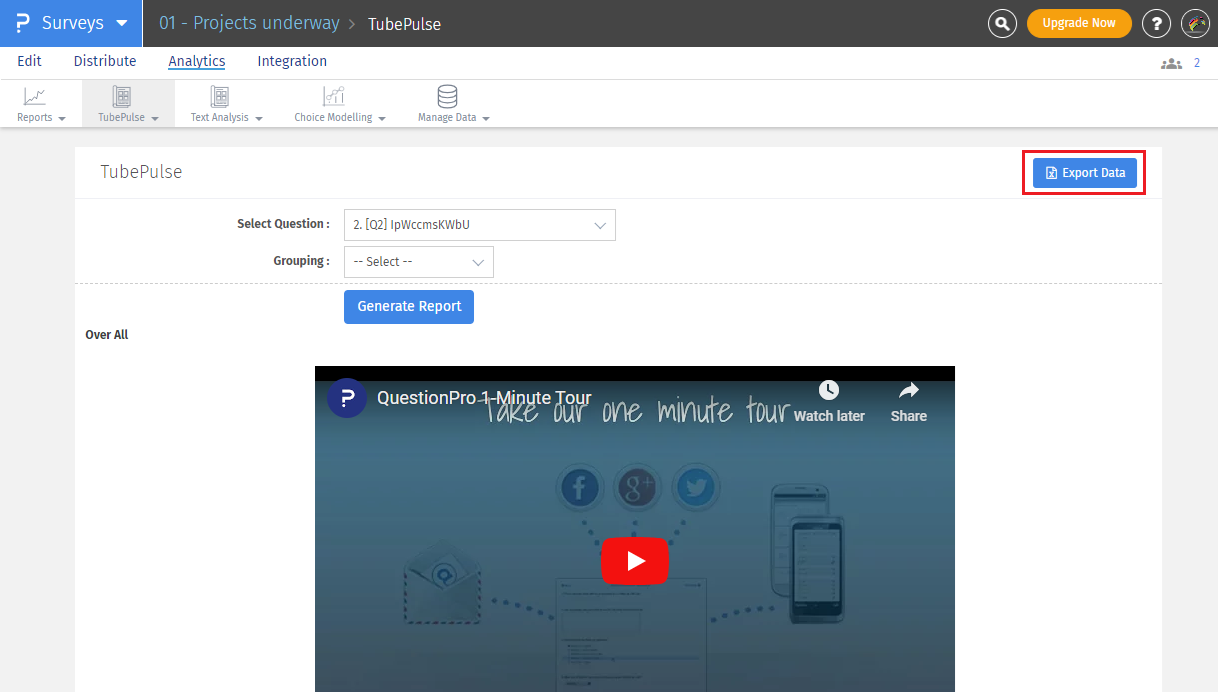
Task: Open the user profile avatar icon
Action: [1195, 23]
